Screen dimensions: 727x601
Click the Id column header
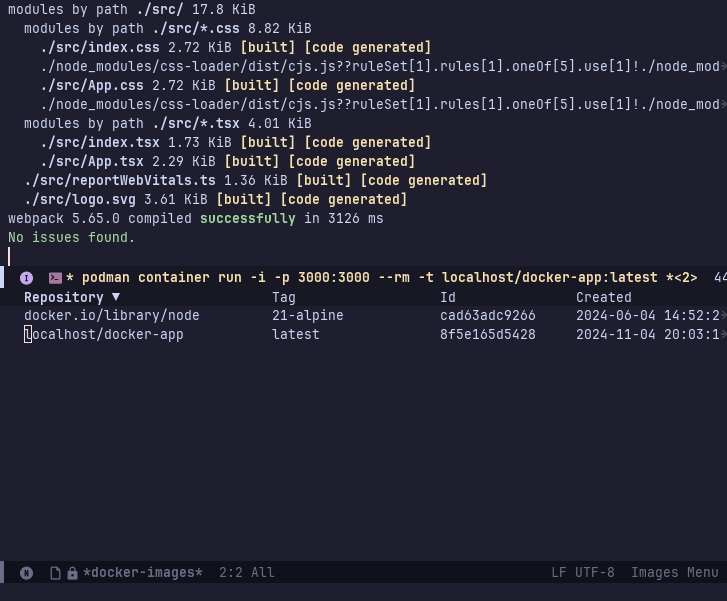point(448,297)
